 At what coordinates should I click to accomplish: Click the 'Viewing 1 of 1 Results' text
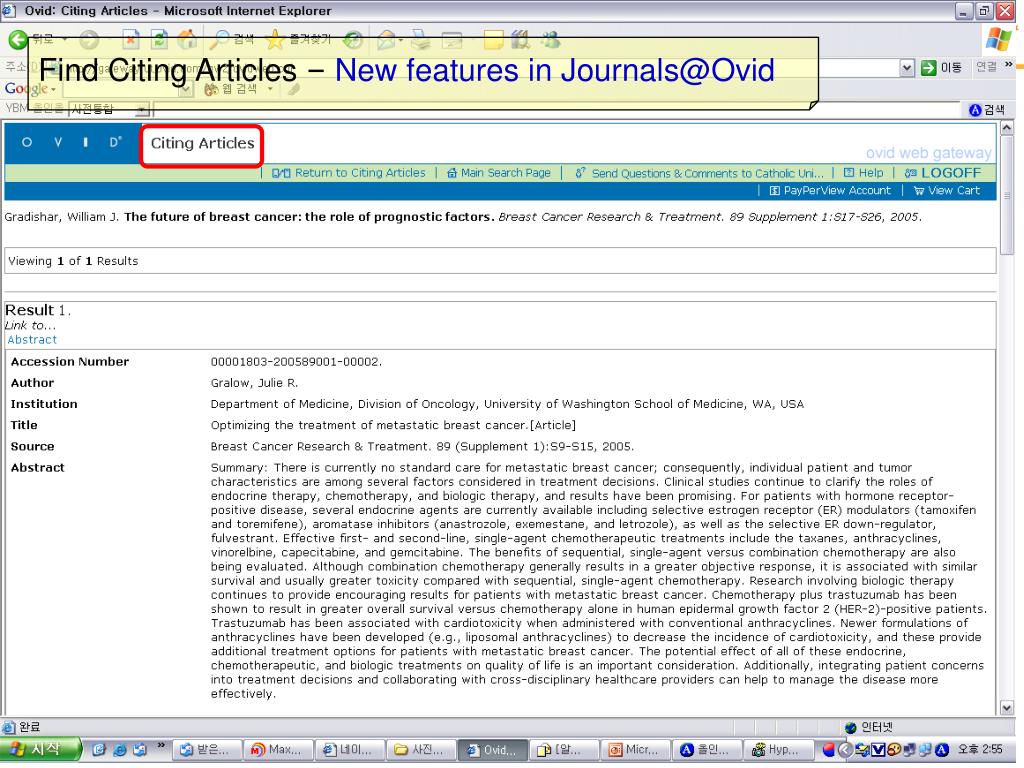click(73, 261)
